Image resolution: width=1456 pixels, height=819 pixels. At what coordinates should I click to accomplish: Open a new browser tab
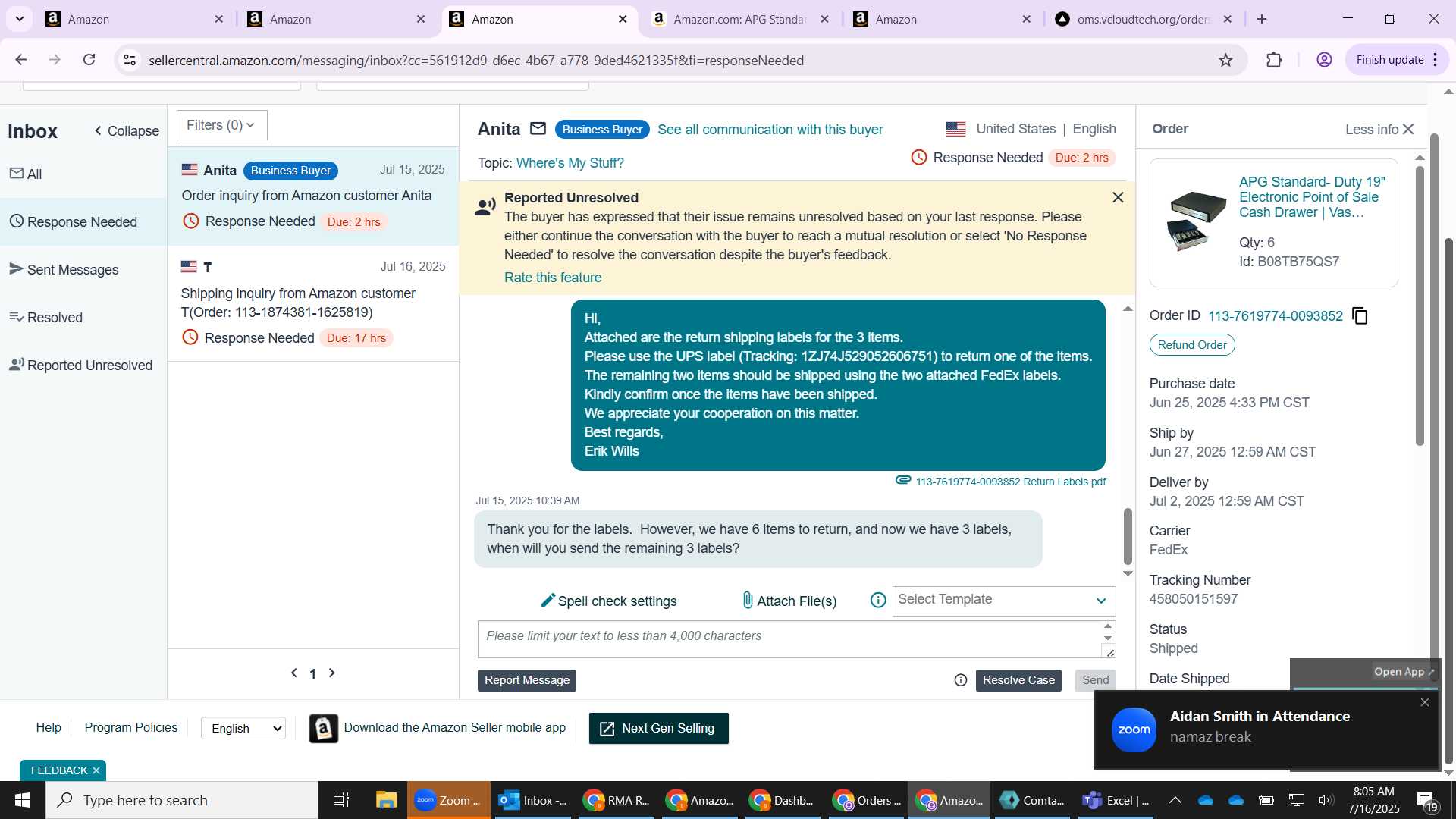click(1262, 19)
